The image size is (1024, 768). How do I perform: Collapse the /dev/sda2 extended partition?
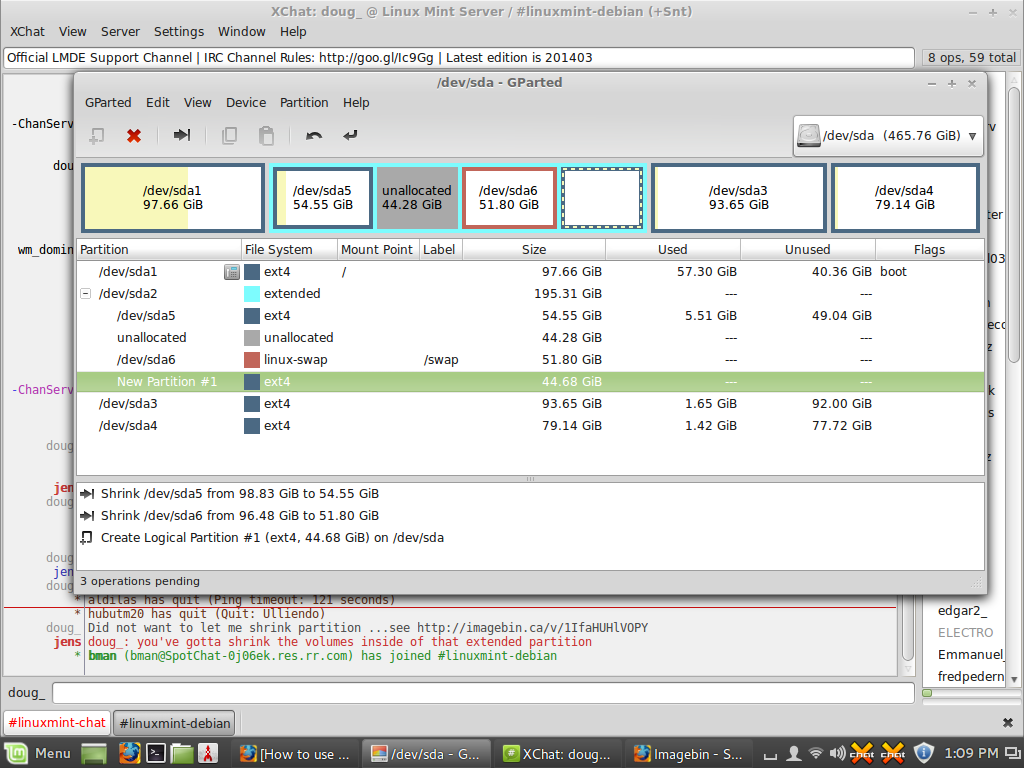coord(86,294)
